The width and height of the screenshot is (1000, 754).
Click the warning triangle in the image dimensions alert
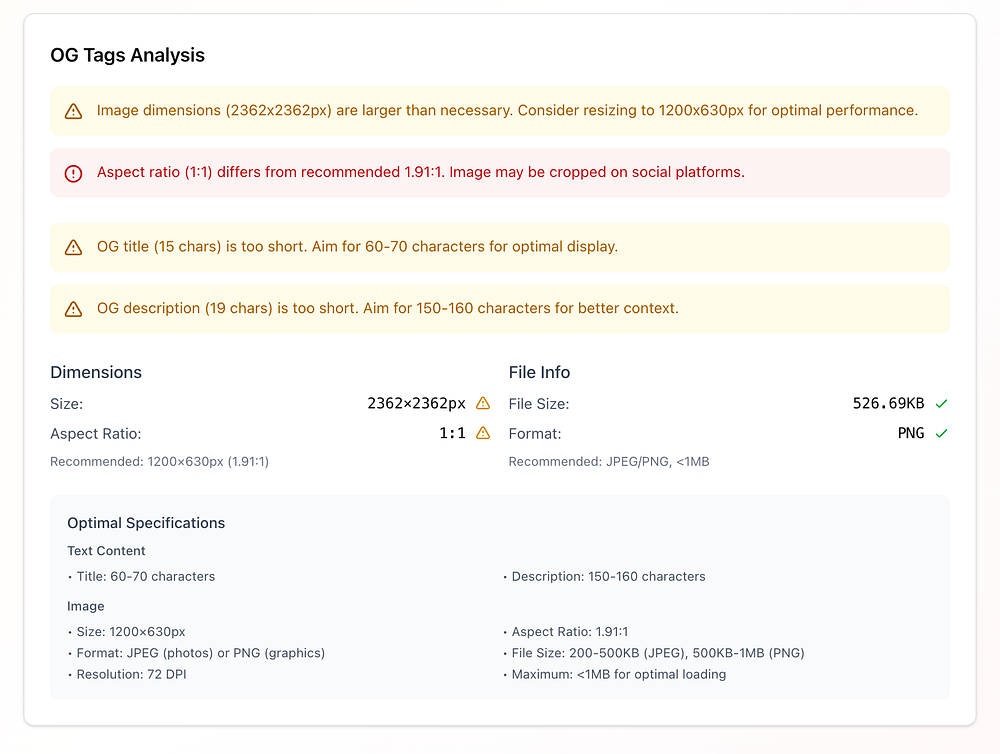coord(73,111)
